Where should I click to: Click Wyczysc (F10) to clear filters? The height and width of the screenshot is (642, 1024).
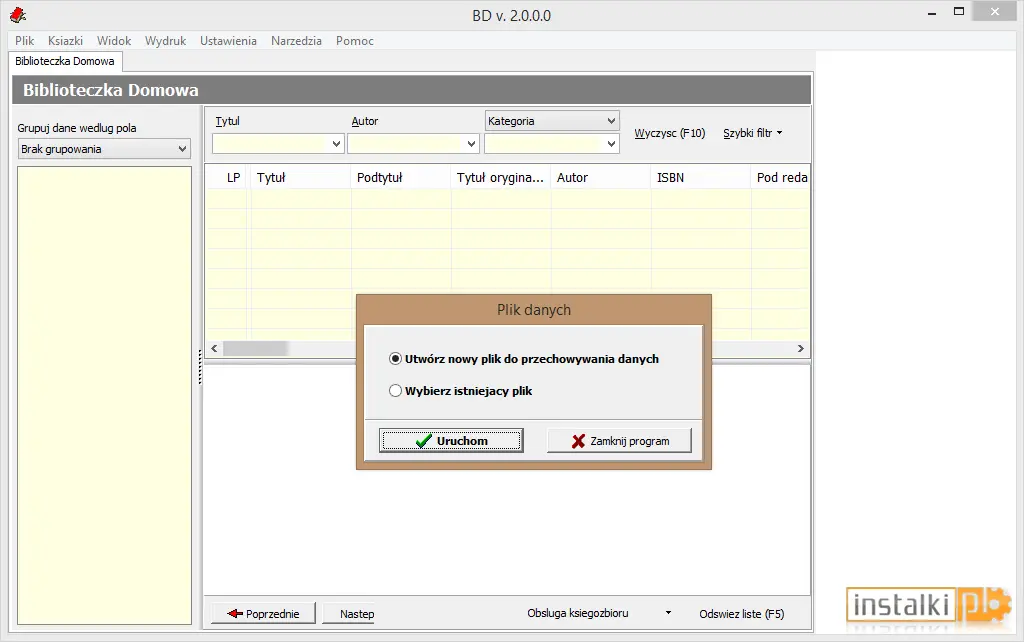coord(669,133)
